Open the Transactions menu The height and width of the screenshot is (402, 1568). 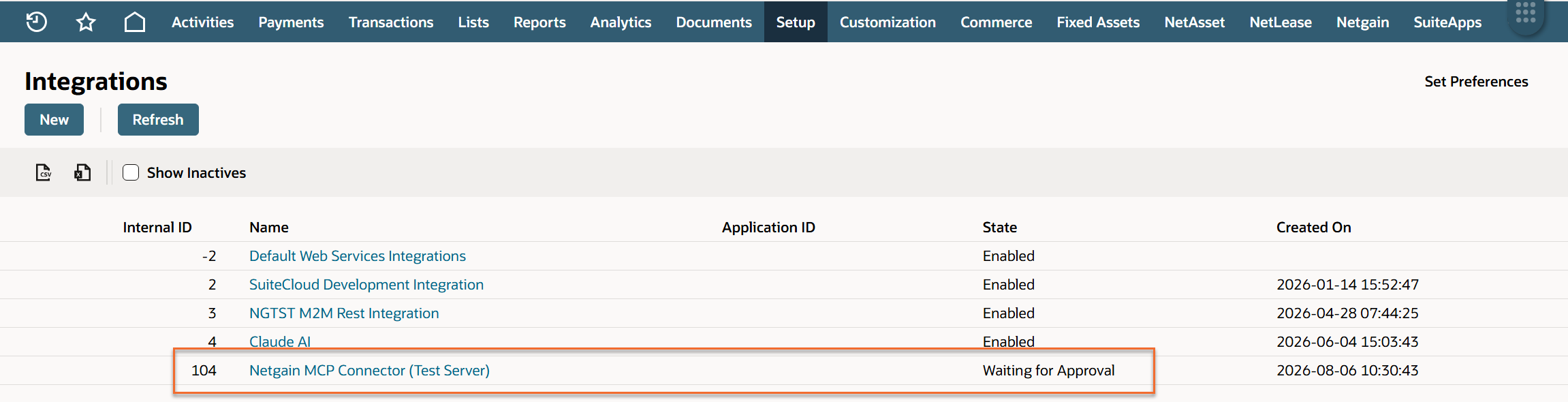point(391,22)
